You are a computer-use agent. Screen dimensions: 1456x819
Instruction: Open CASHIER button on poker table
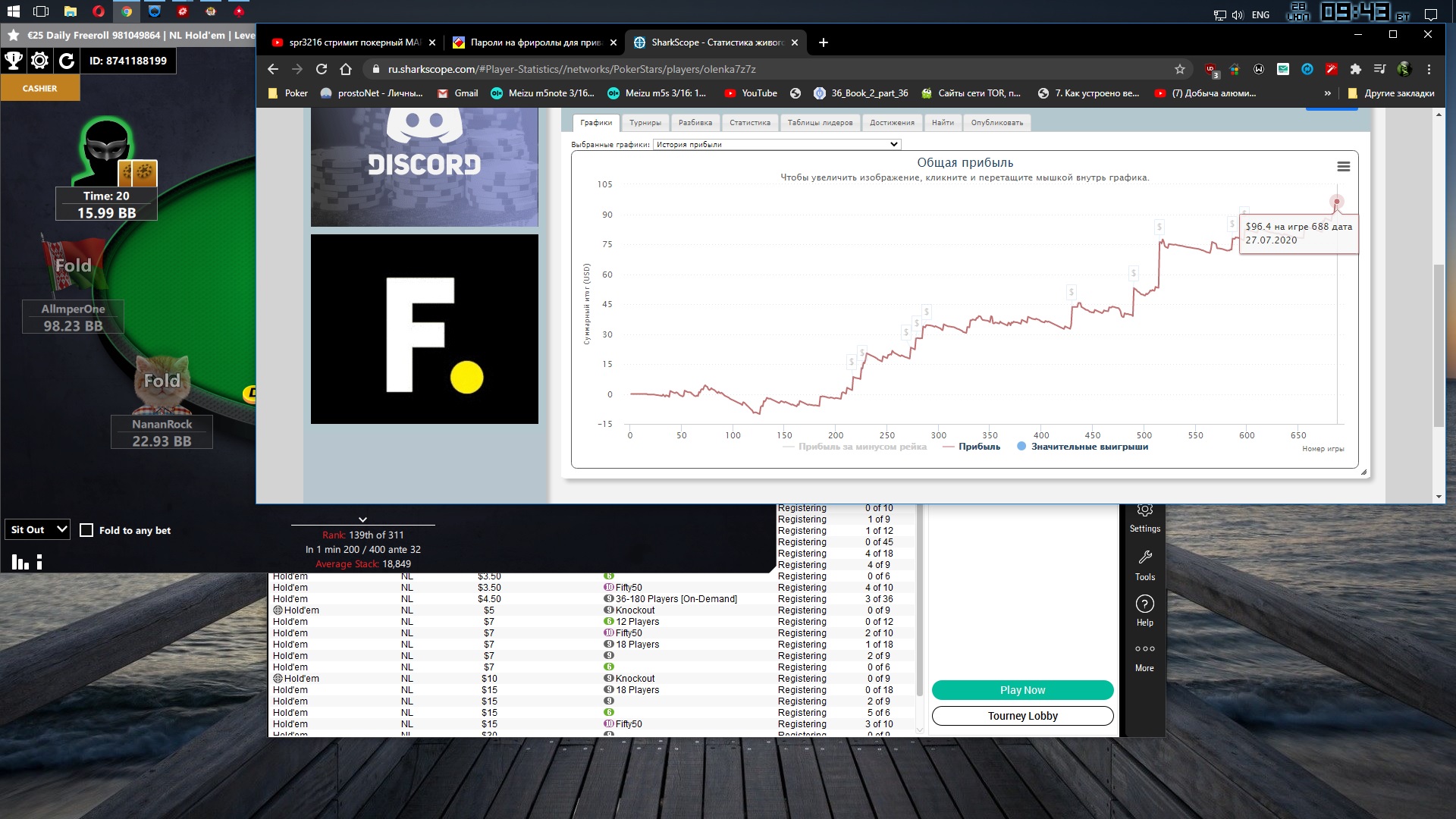(x=39, y=89)
